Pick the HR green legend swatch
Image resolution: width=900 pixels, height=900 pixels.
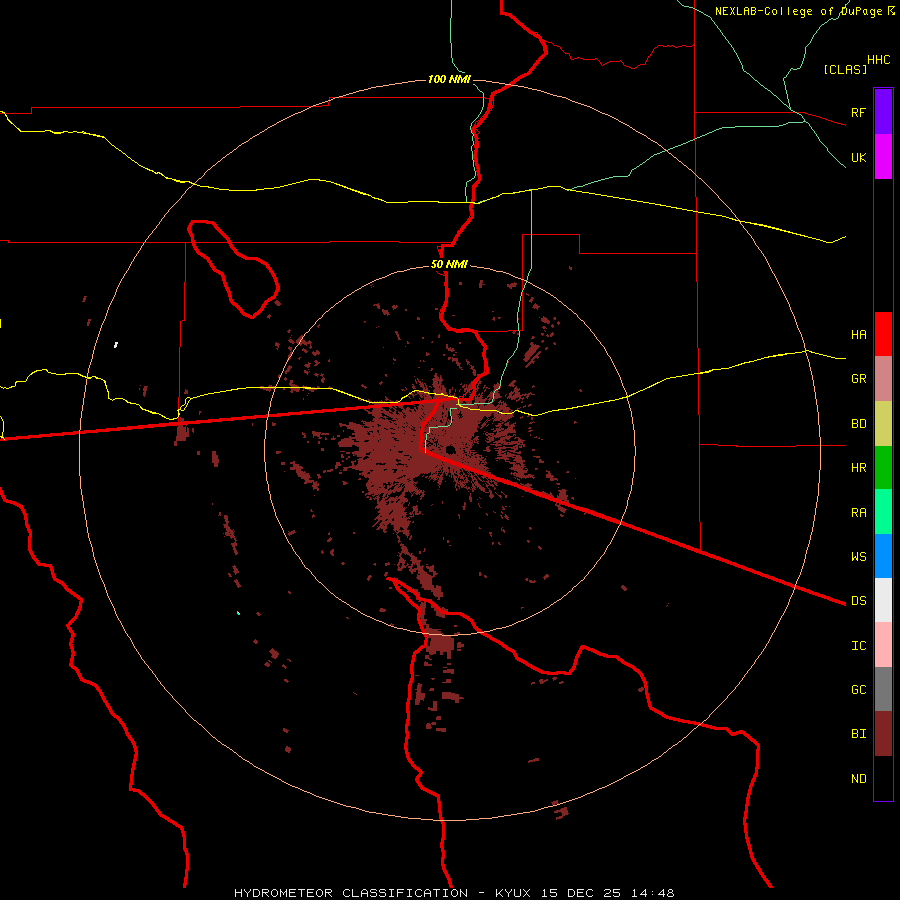(x=883, y=468)
